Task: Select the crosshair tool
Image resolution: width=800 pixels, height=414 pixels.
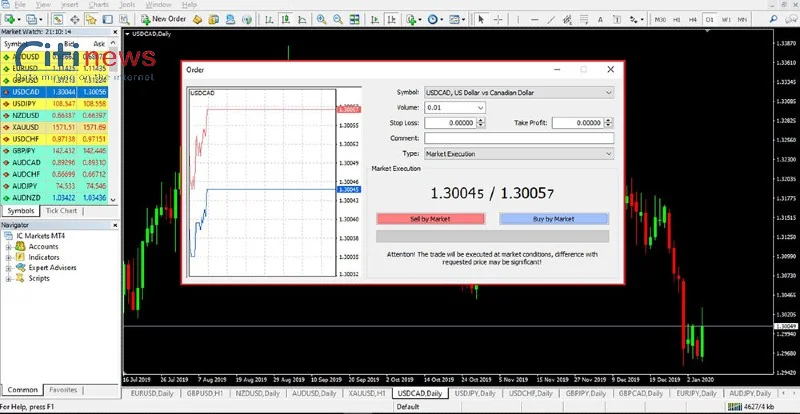Action: [x=498, y=19]
